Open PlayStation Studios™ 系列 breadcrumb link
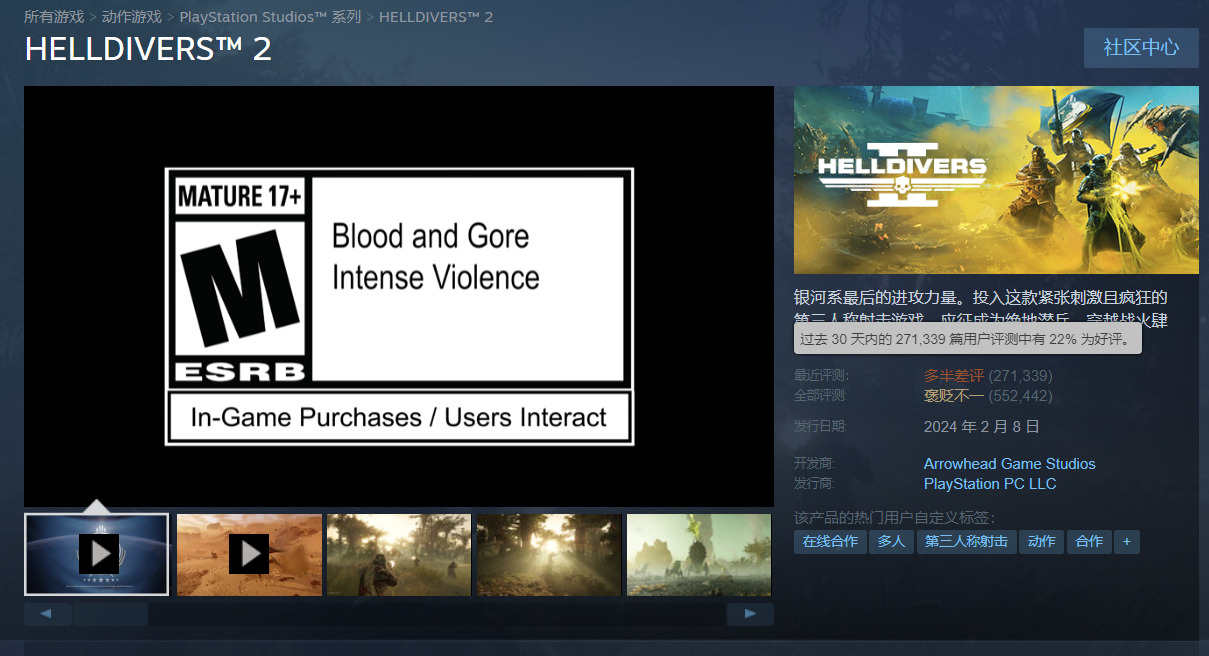The height and width of the screenshot is (656, 1209). coord(270,17)
